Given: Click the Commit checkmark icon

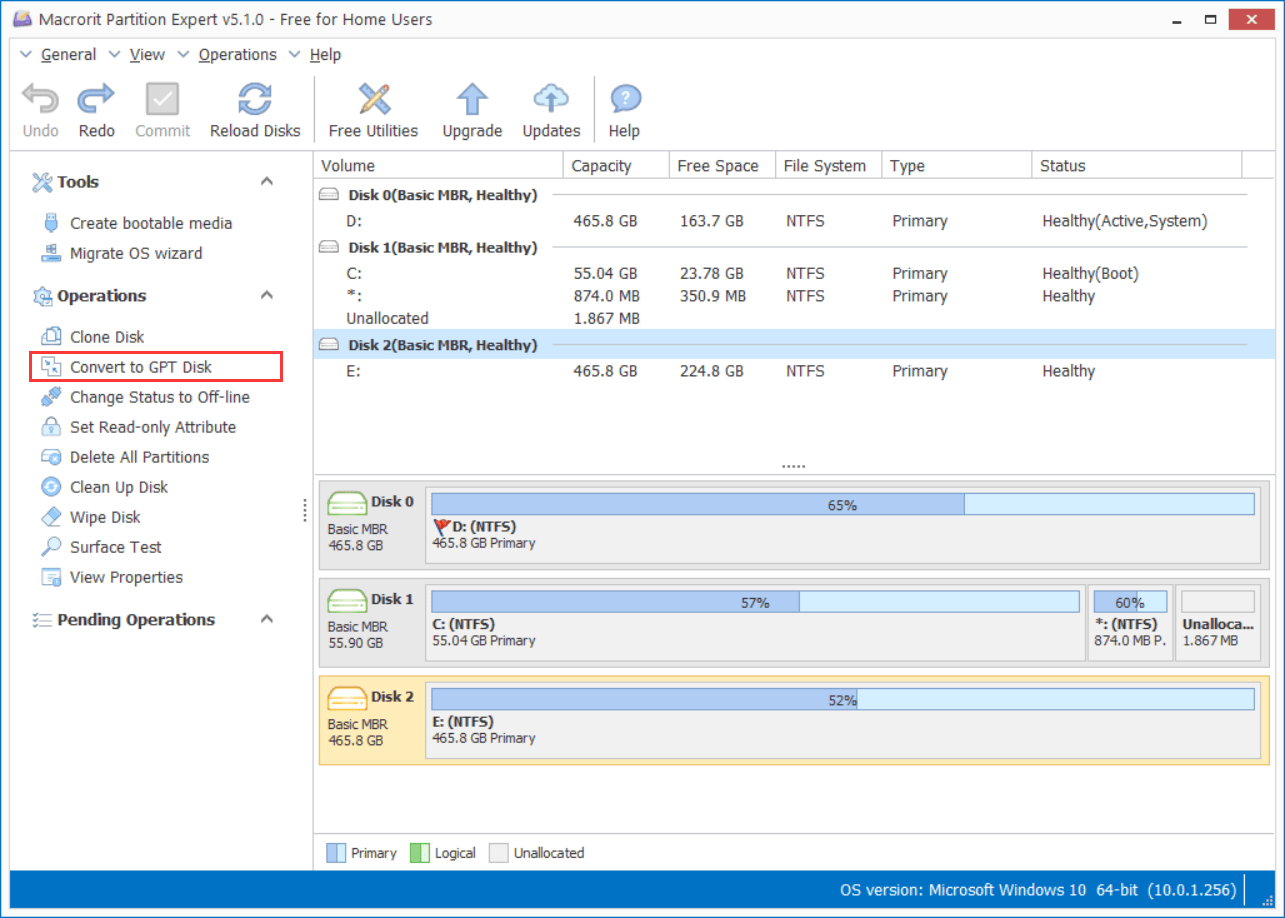Looking at the screenshot, I should (162, 99).
